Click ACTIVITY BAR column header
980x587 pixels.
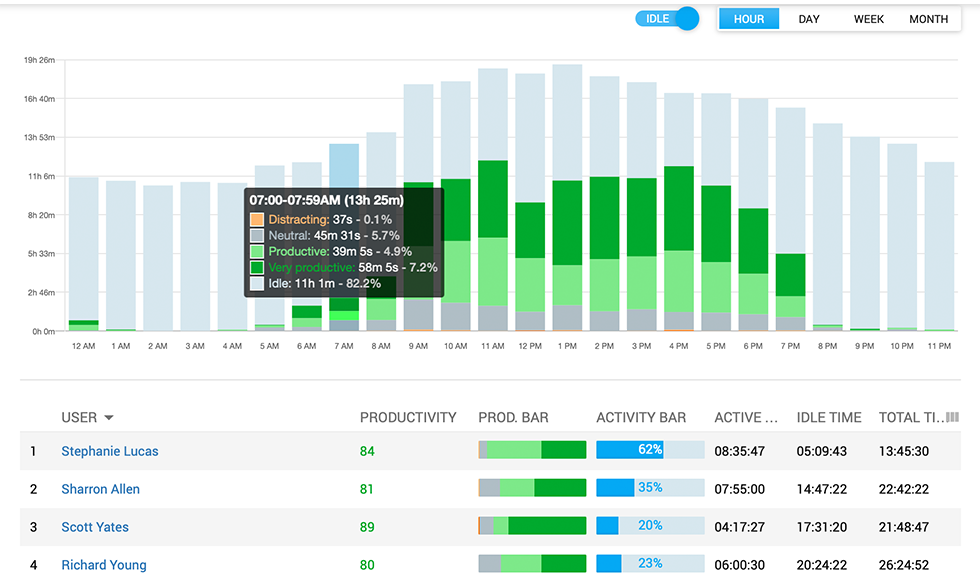pyautogui.click(x=641, y=418)
